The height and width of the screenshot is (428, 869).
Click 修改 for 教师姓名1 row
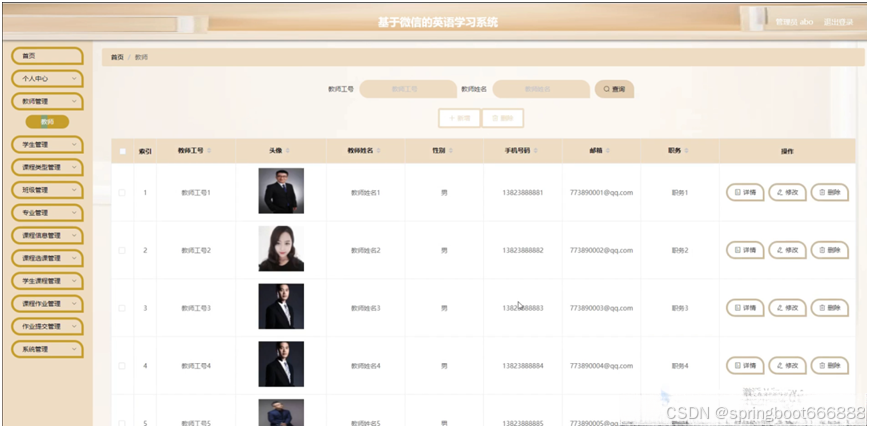pos(787,192)
